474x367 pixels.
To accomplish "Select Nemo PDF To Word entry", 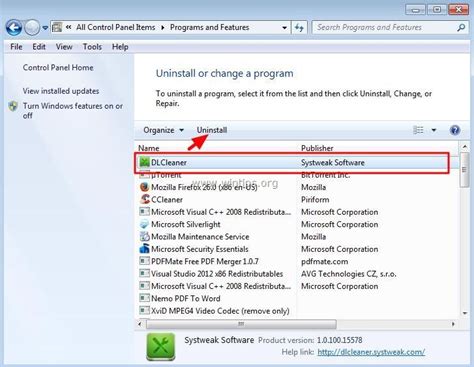I will (x=186, y=298).
